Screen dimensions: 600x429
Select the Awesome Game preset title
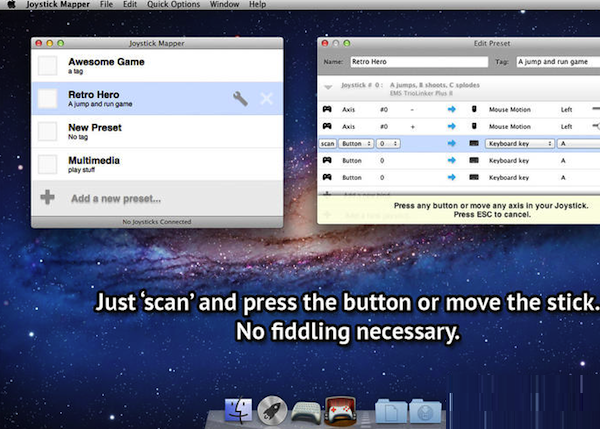tap(106, 62)
